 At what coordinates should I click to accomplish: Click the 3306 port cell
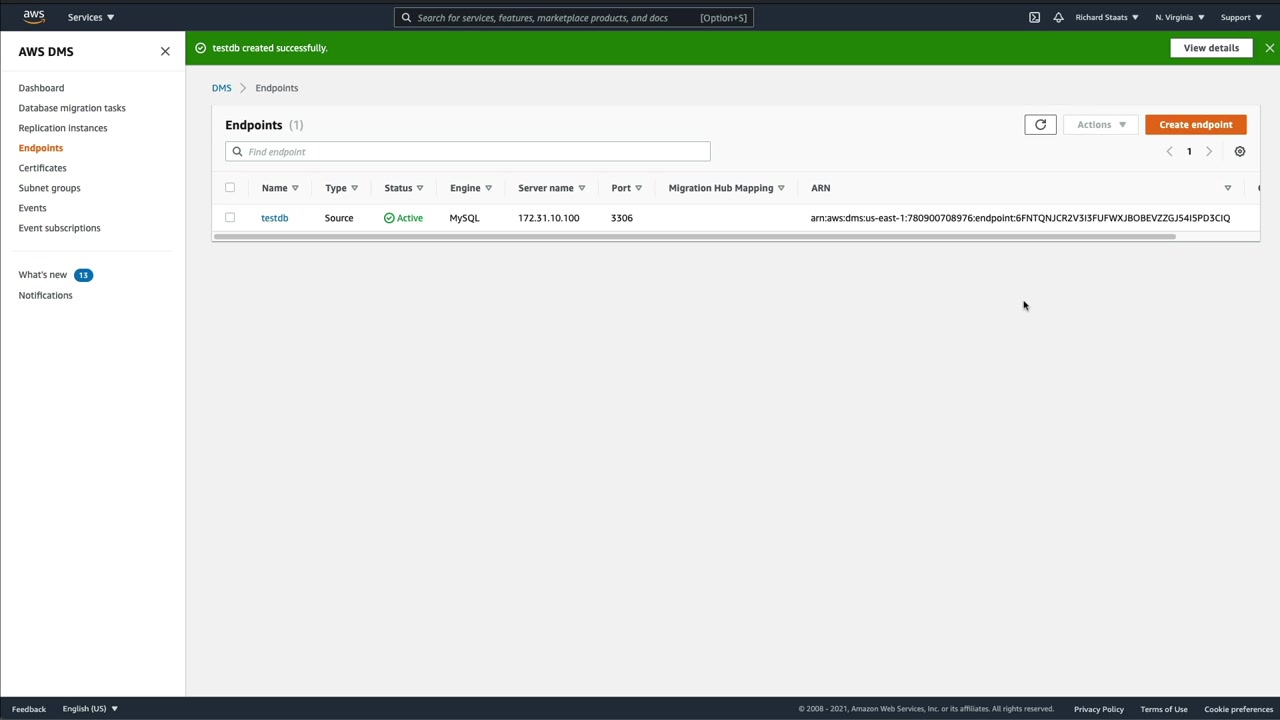coord(622,218)
